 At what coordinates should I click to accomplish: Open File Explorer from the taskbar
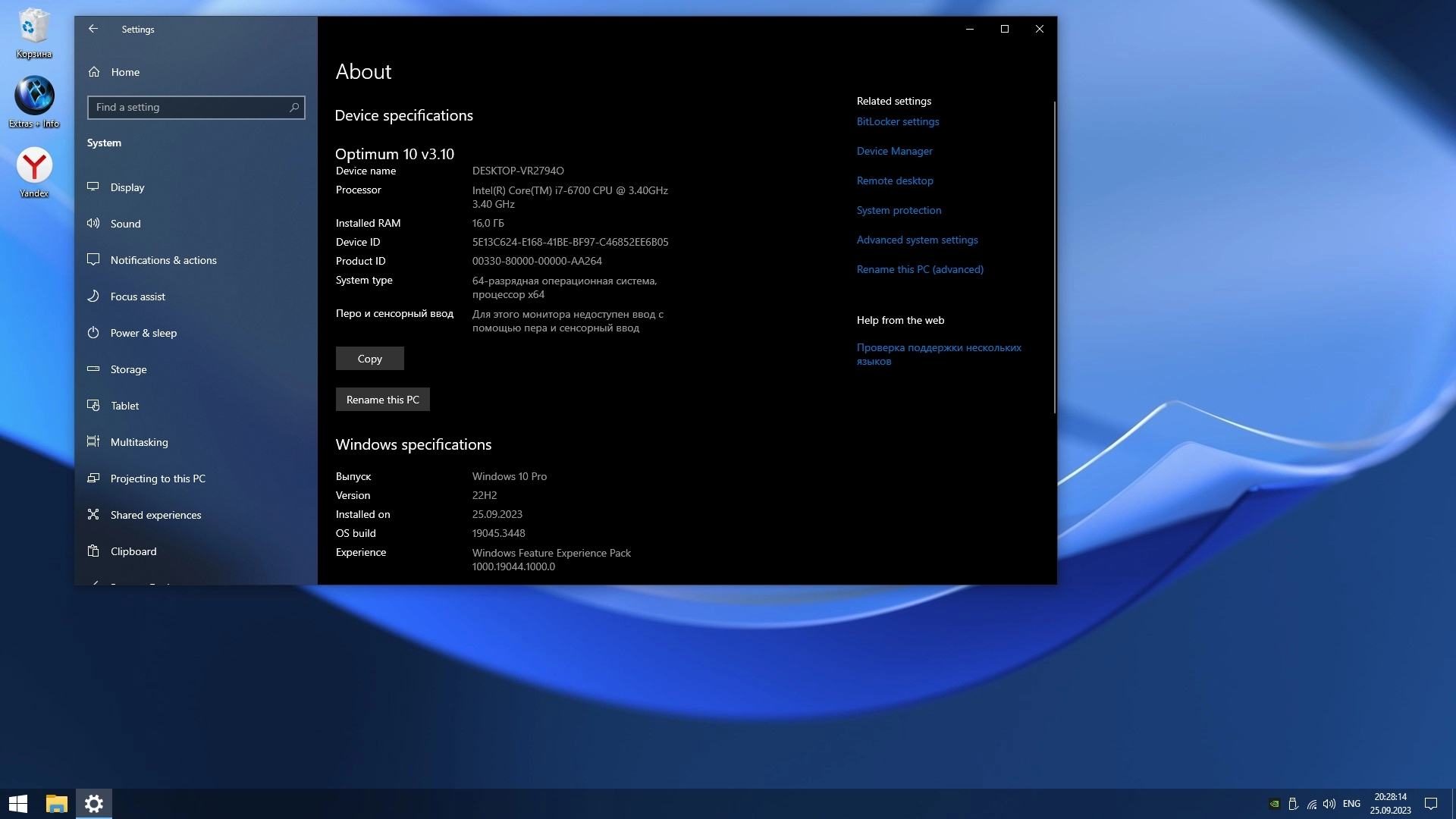(x=57, y=804)
